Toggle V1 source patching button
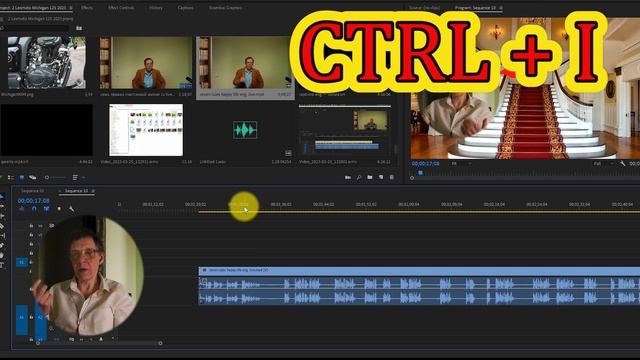The image size is (640, 360). 22,262
